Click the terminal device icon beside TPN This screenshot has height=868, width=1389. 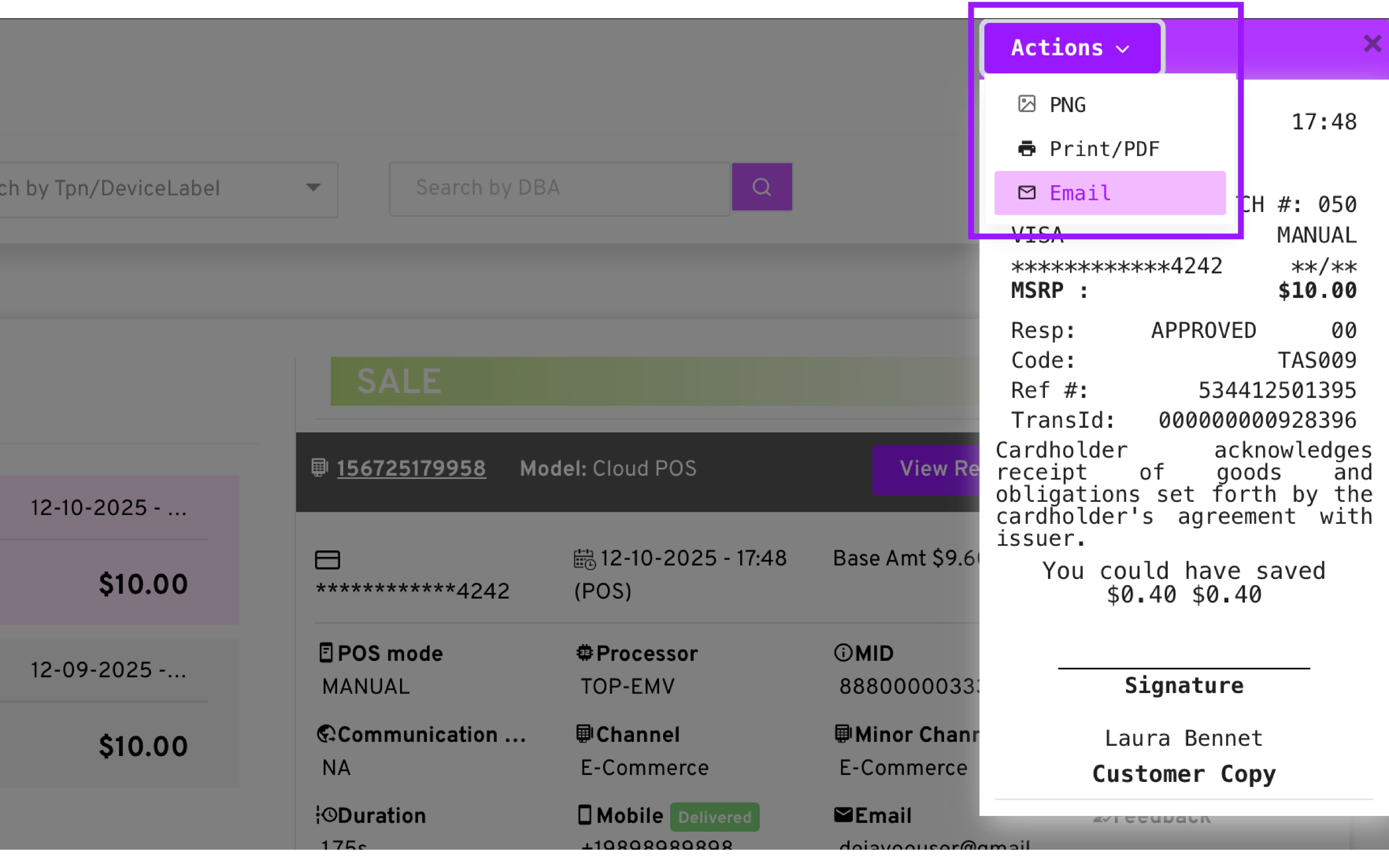[x=320, y=467]
